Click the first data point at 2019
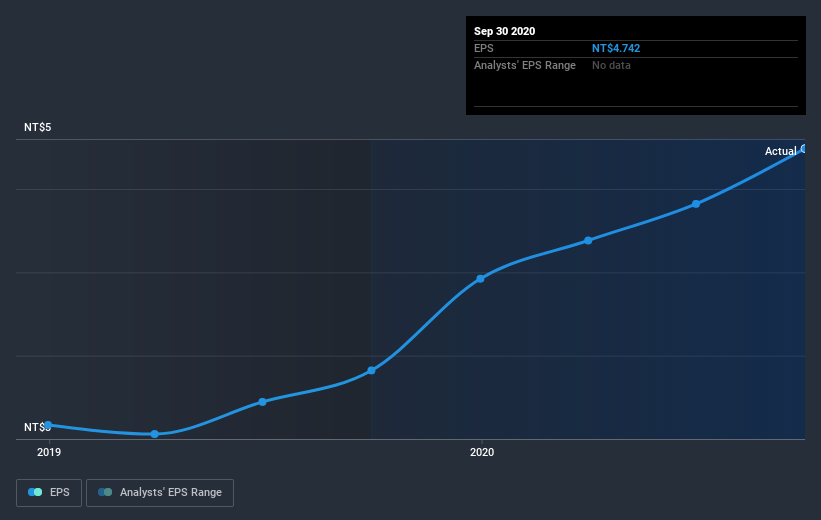The height and width of the screenshot is (520, 821). (x=48, y=425)
